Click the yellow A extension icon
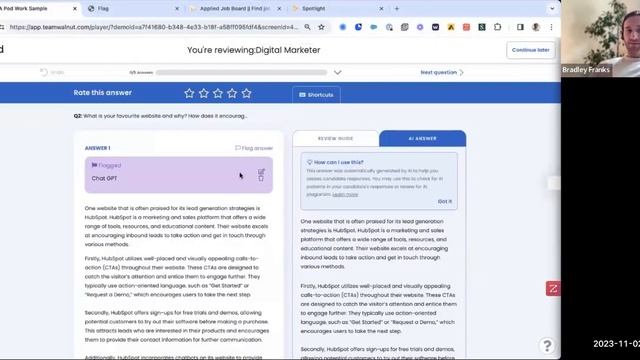This screenshot has height=360, width=640. 451,27
